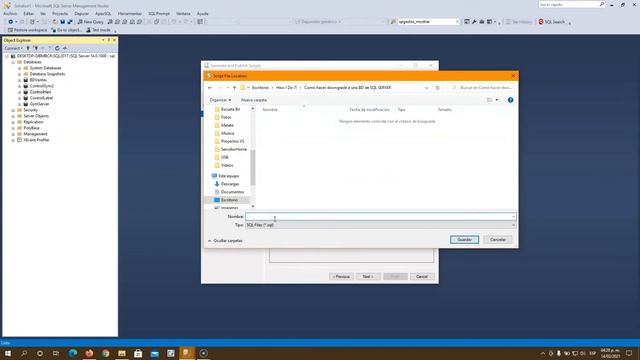Select Escritorio in the sidebar
This screenshot has height=360, width=640.
[x=229, y=200]
